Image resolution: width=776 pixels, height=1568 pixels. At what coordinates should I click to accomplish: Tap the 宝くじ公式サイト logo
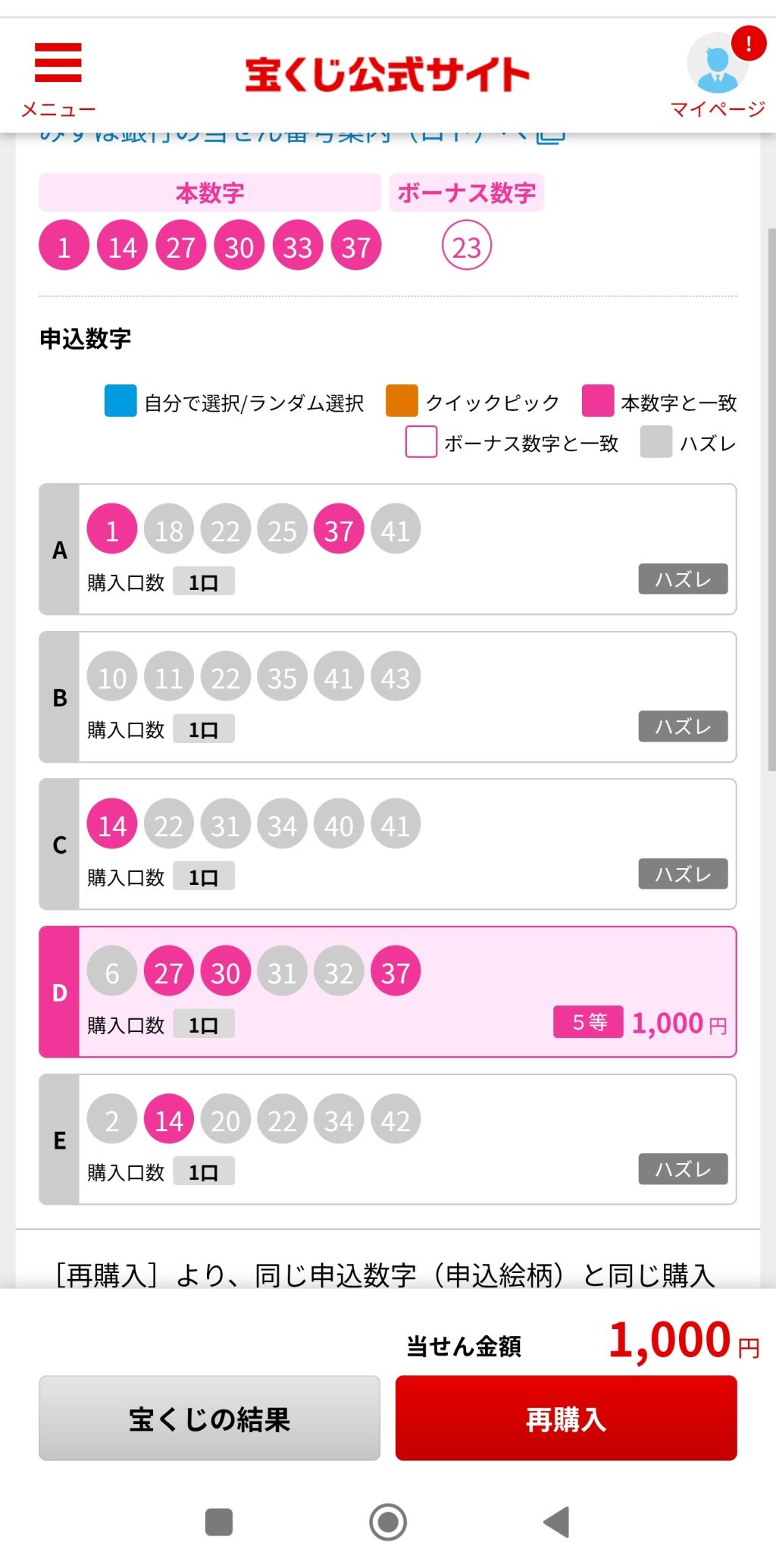pyautogui.click(x=387, y=74)
